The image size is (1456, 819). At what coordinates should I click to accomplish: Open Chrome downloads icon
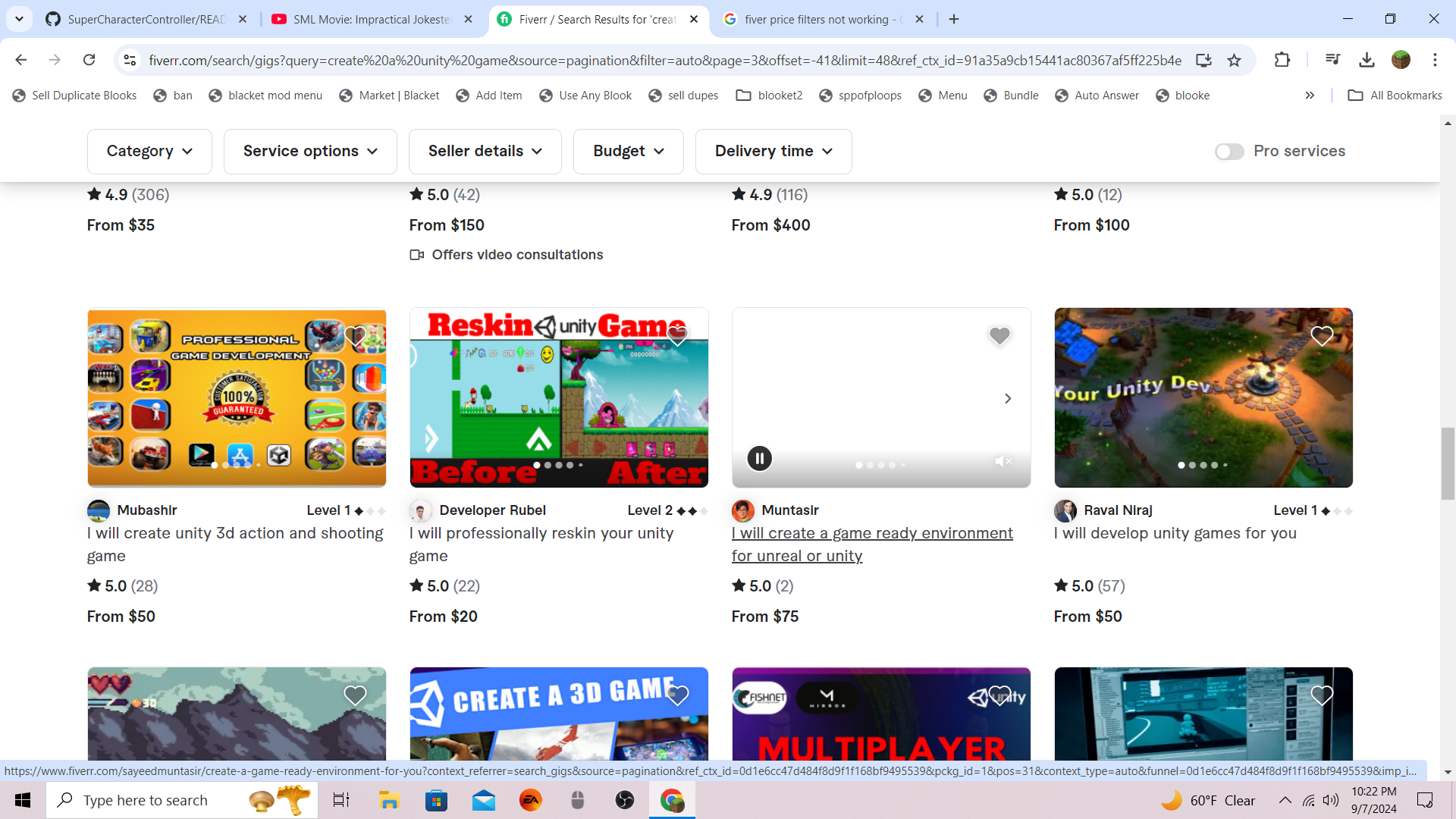[1367, 60]
